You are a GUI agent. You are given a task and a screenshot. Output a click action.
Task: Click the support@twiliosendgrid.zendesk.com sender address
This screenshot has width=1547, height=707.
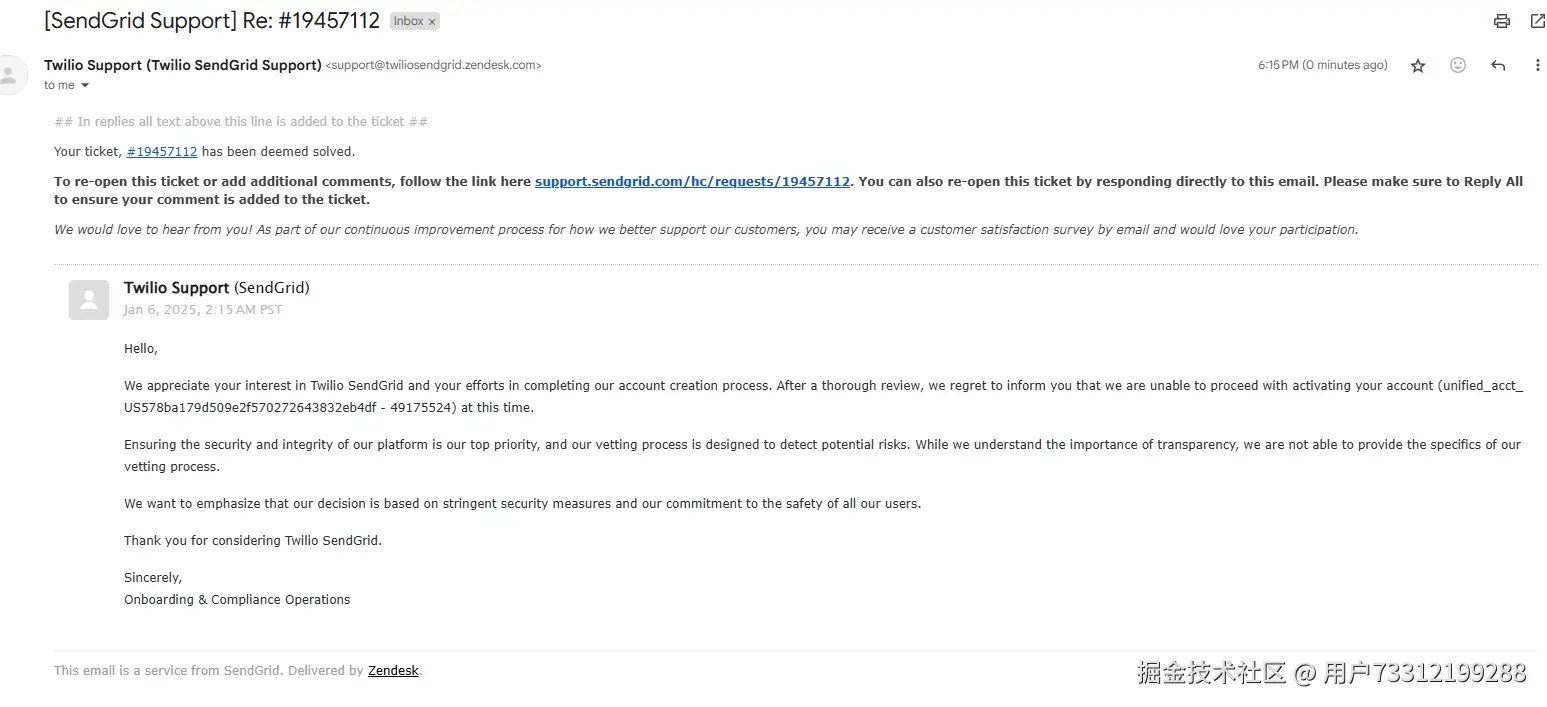point(433,66)
